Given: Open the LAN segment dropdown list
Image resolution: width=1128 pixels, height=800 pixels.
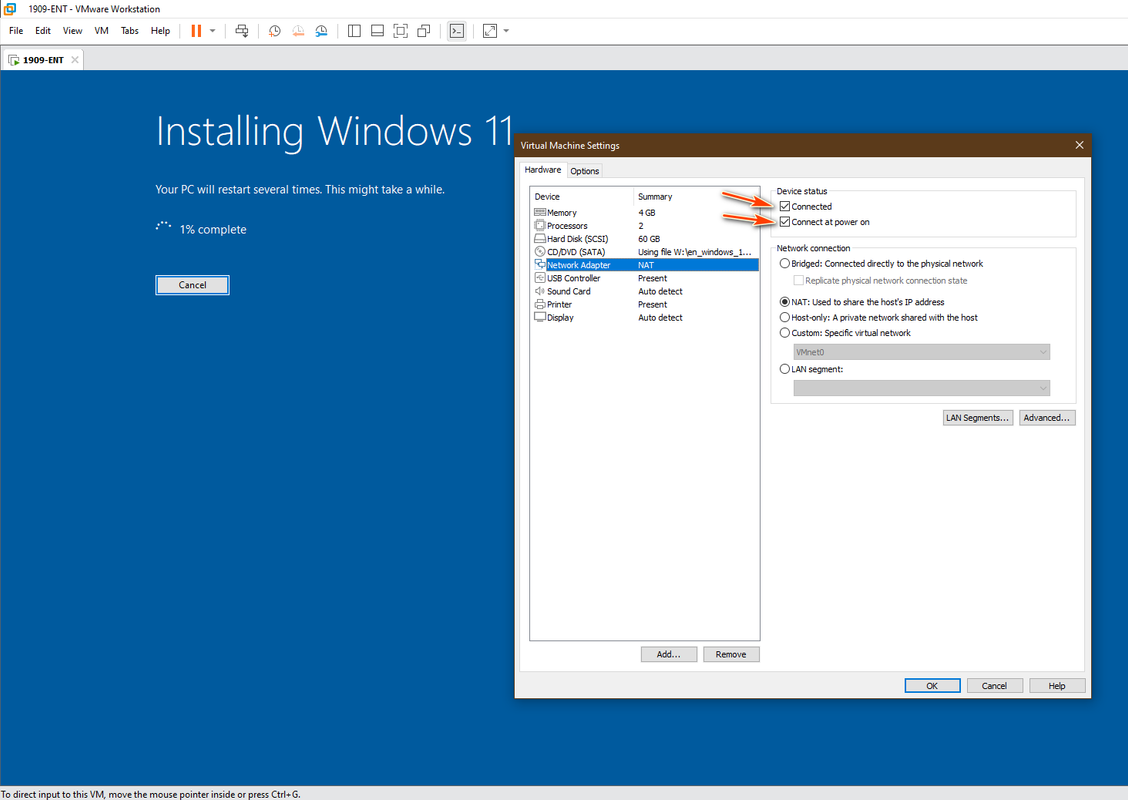Looking at the screenshot, I should pyautogui.click(x=922, y=388).
